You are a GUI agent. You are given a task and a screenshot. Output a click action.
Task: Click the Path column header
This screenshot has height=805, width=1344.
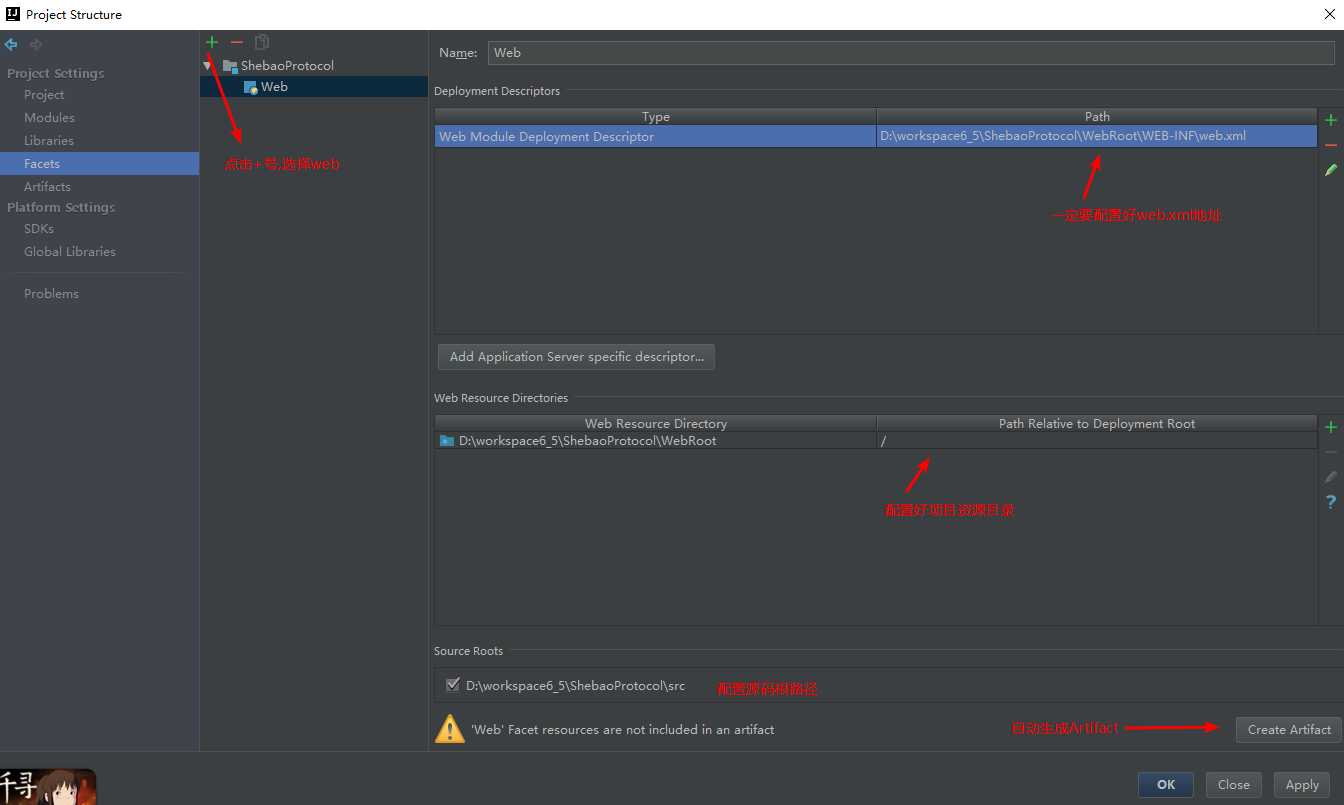pyautogui.click(x=1097, y=117)
